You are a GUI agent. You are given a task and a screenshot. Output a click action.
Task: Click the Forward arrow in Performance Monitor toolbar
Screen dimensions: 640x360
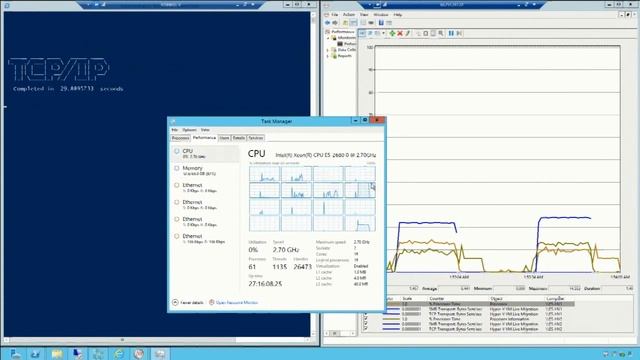pos(335,23)
